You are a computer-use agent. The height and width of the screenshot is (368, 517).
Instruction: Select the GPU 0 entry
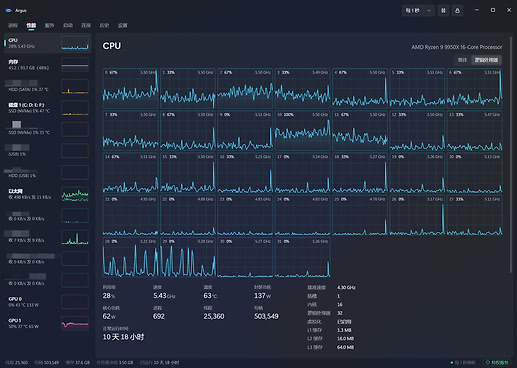coord(48,302)
